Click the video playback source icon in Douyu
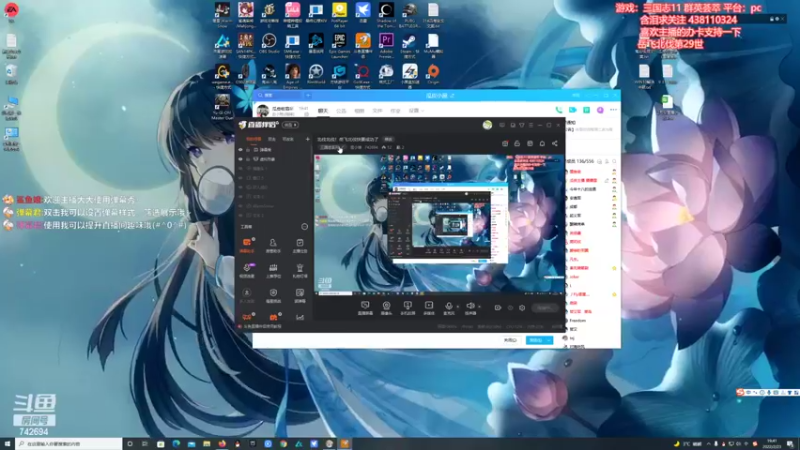The height and width of the screenshot is (450, 800). coord(429,307)
